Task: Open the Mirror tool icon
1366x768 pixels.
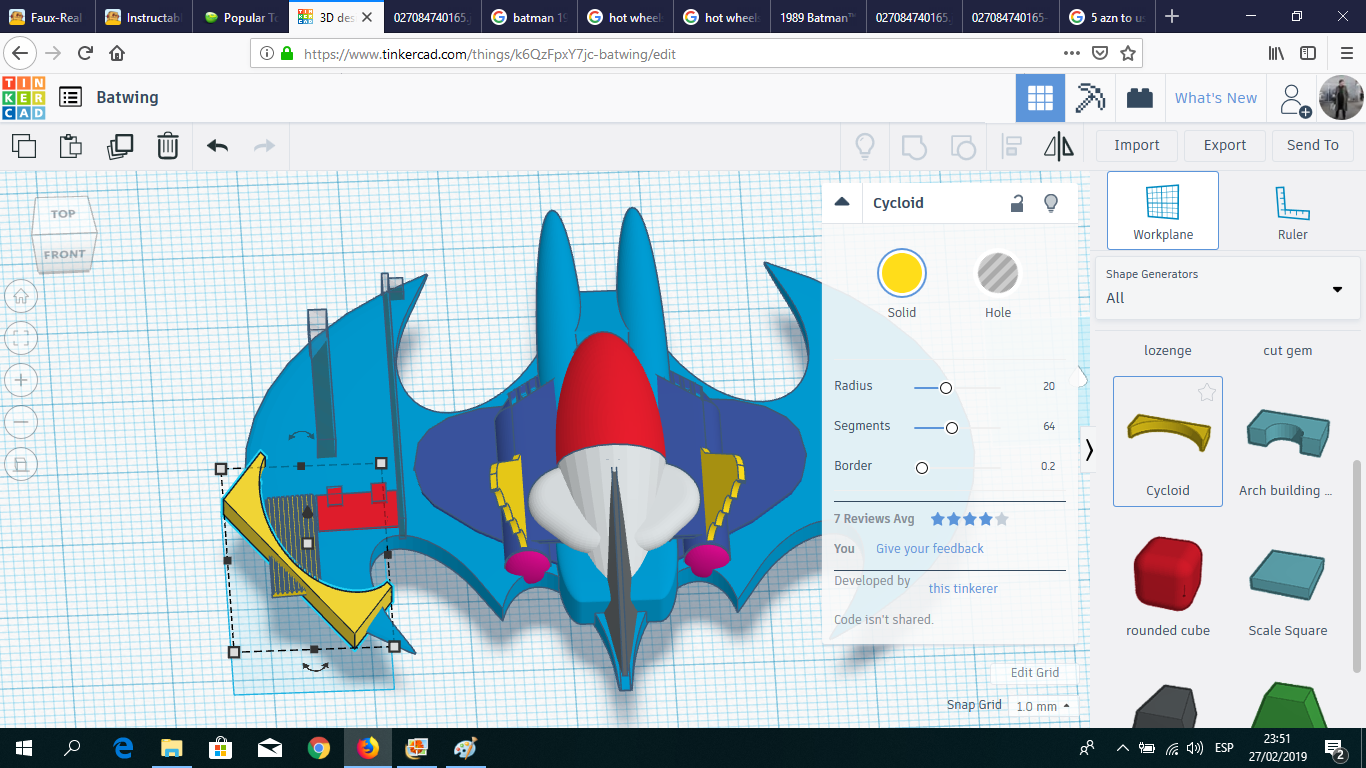Action: click(1059, 145)
